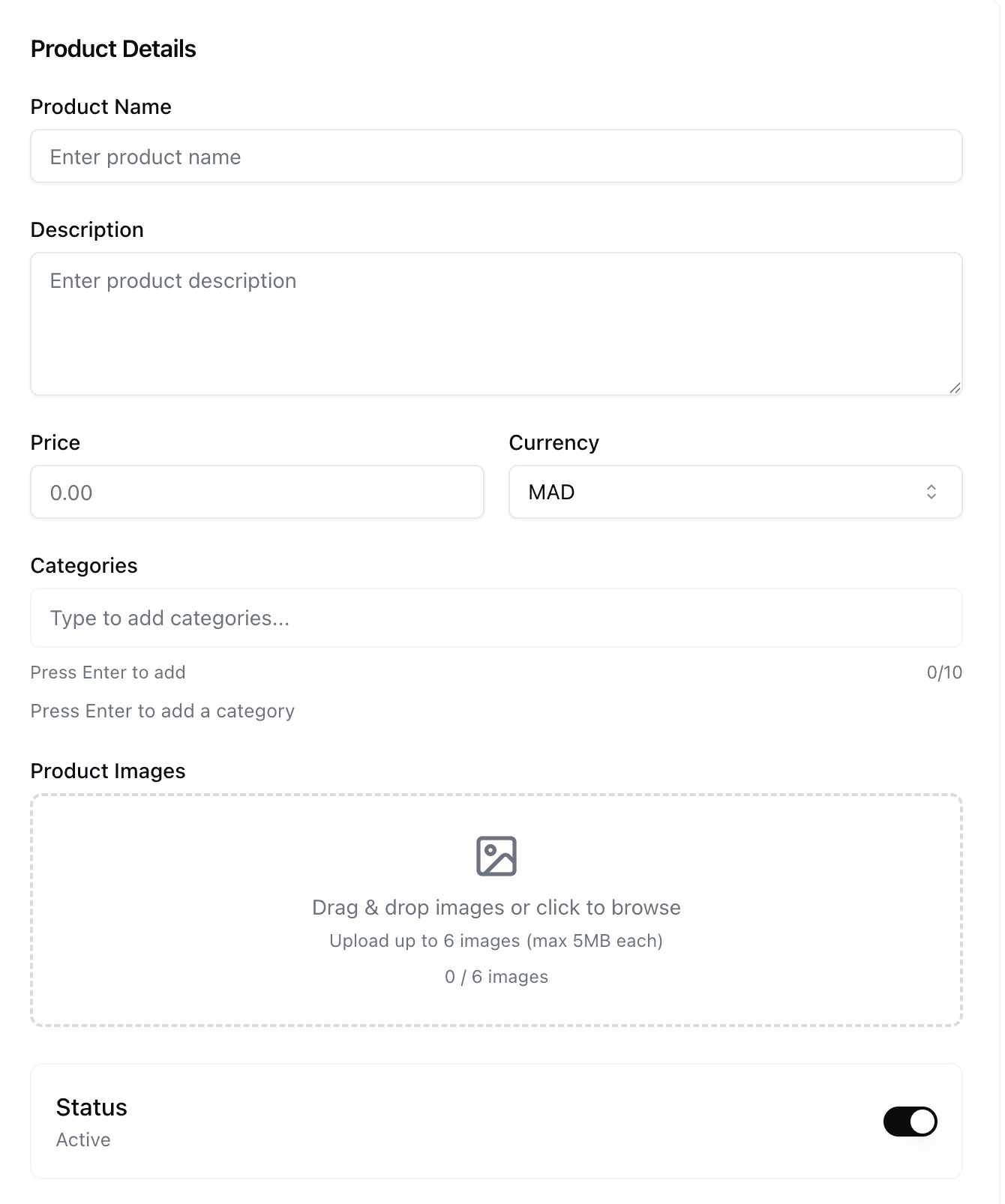
Task: Click the image upload icon
Action: tap(496, 855)
